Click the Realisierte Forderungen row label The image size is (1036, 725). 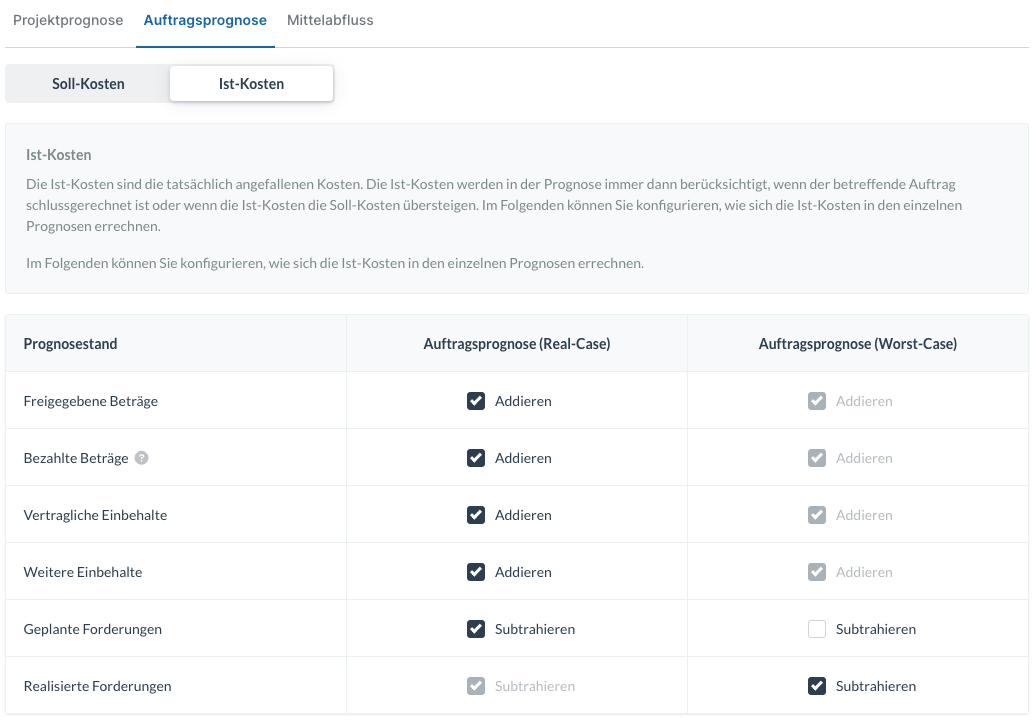[x=97, y=685]
